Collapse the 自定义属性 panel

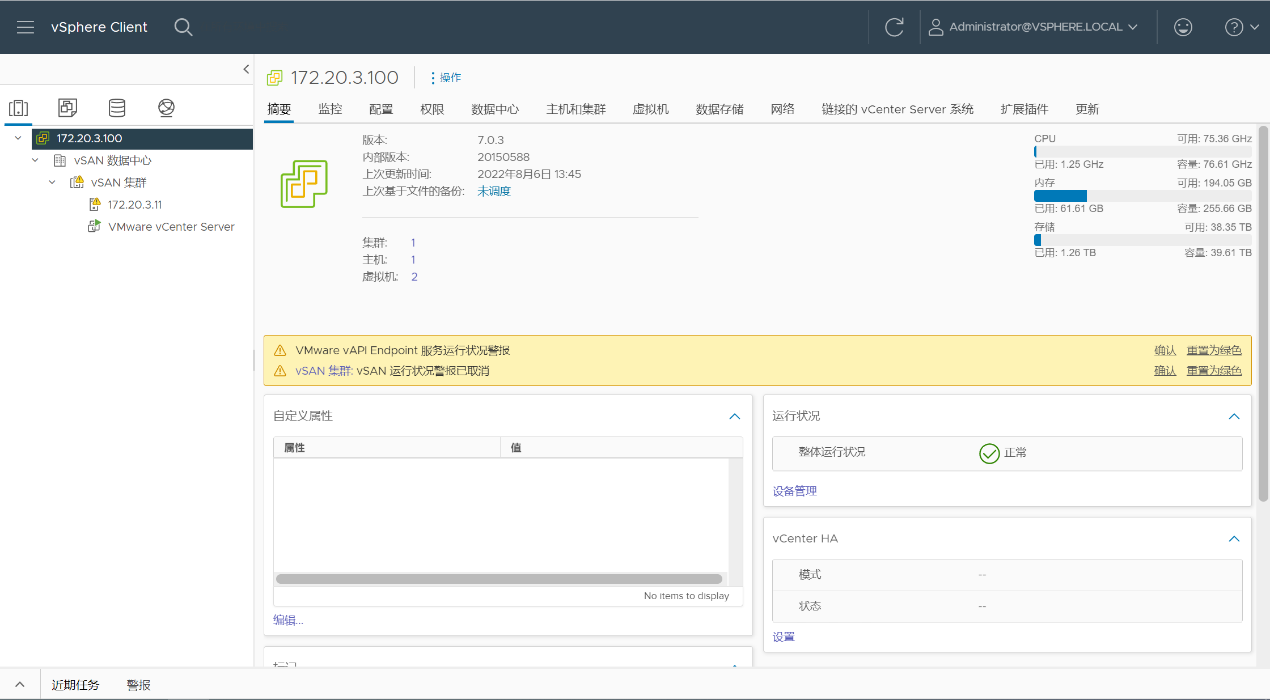735,416
